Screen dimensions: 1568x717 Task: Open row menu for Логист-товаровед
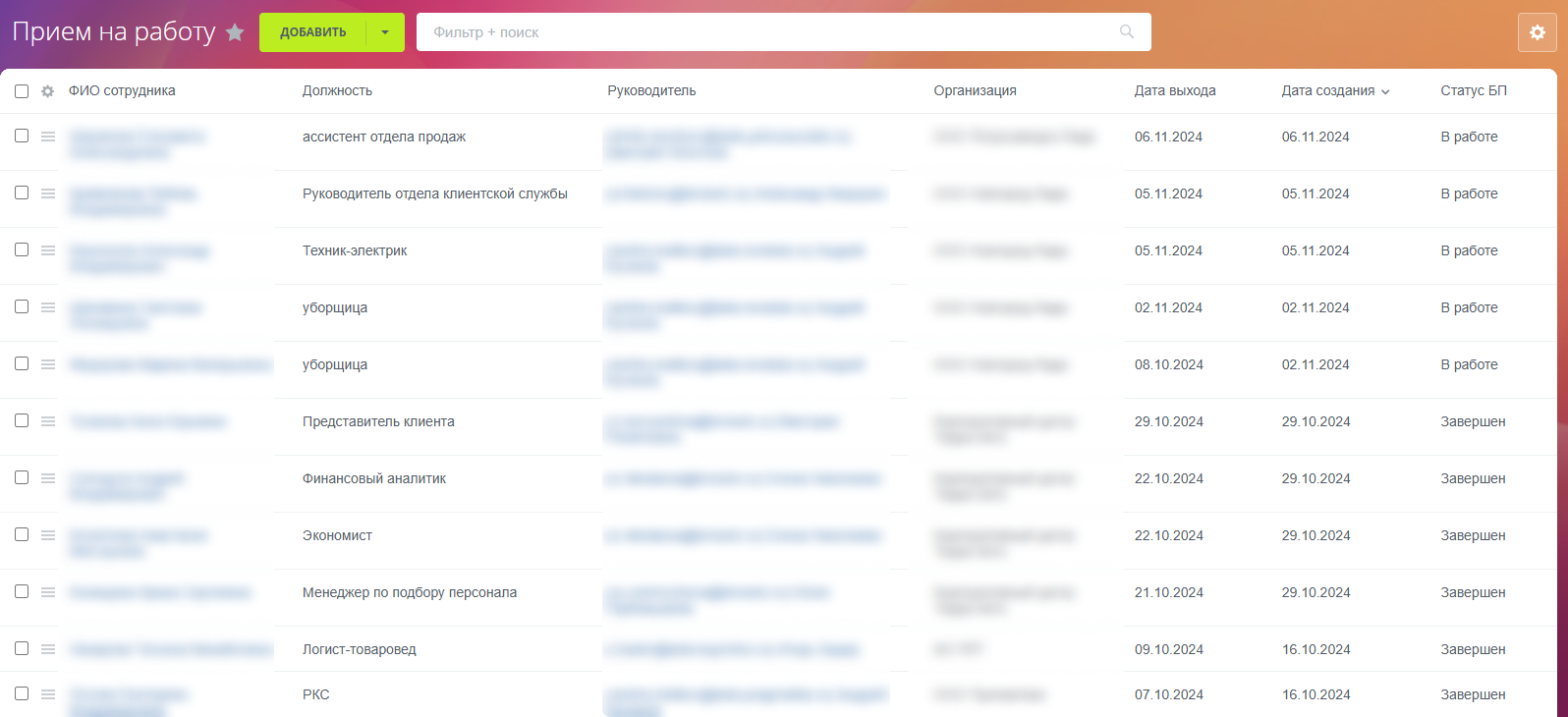pos(47,648)
